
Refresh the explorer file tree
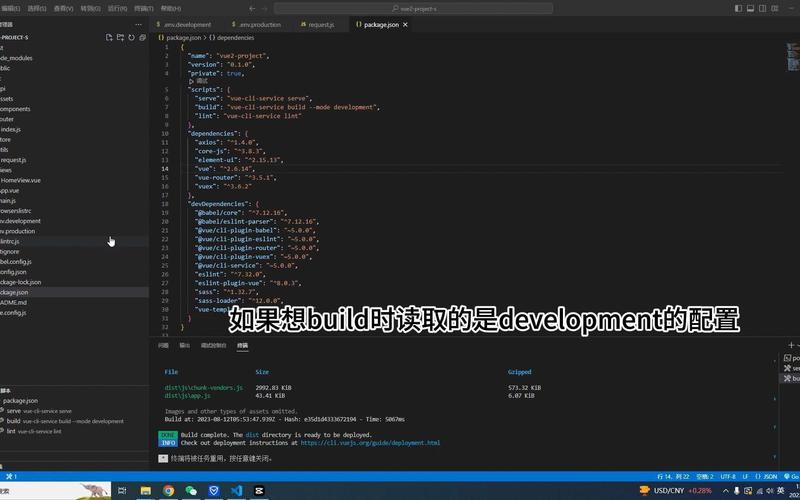[x=131, y=37]
